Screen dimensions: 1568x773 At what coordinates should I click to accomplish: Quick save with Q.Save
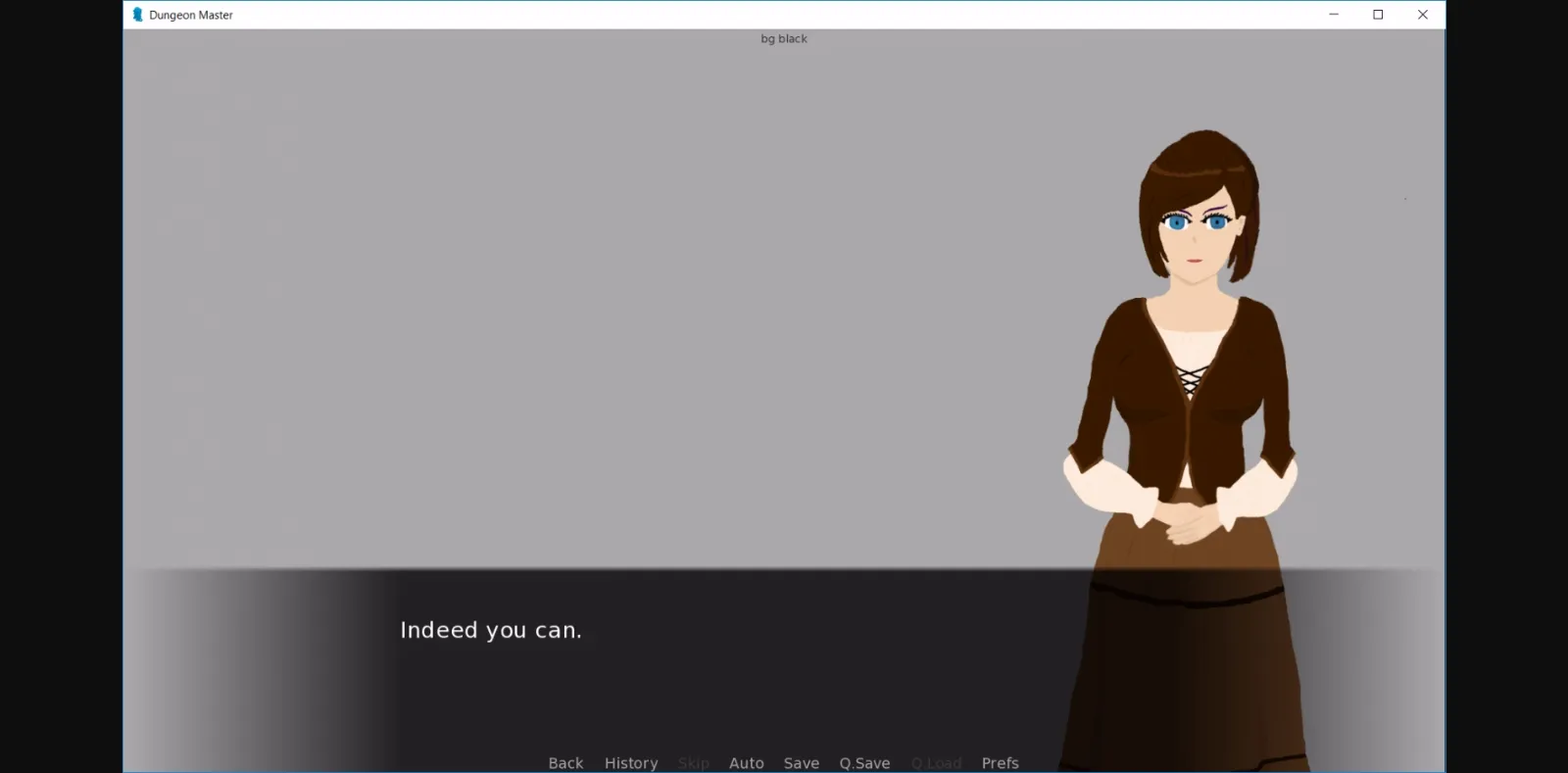point(864,762)
